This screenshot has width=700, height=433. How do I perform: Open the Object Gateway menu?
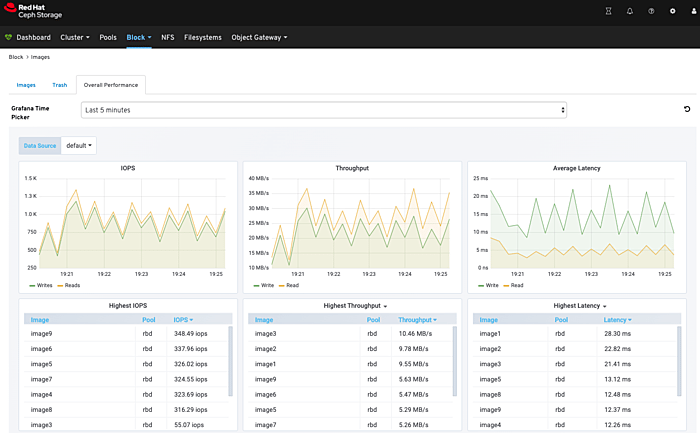259,38
